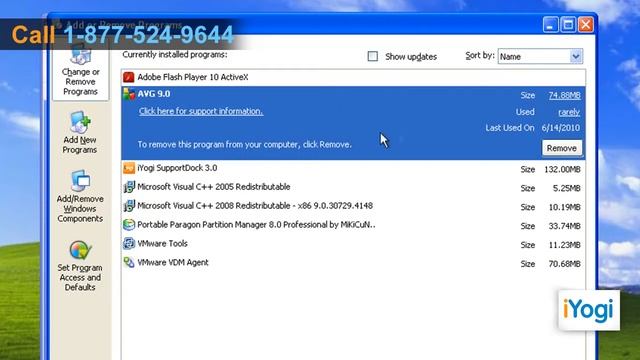
Task: Click the 5.25MB size value
Action: point(566,188)
